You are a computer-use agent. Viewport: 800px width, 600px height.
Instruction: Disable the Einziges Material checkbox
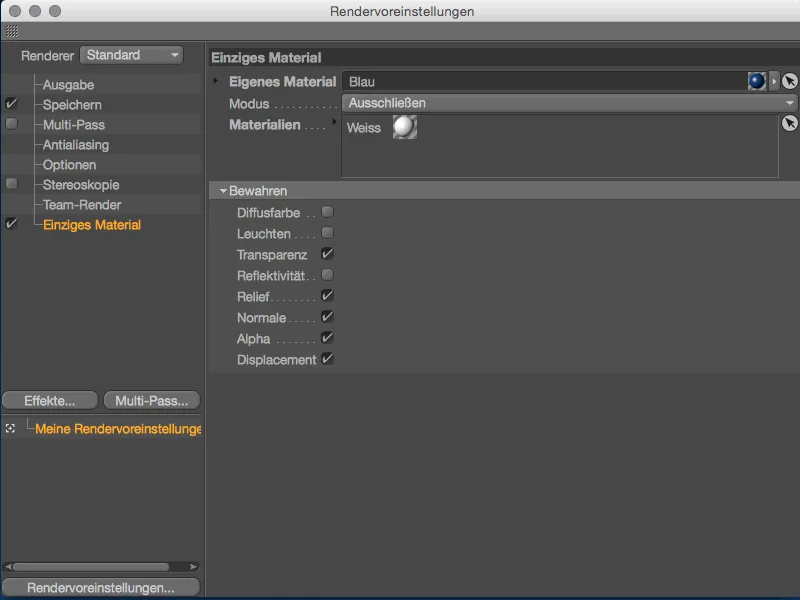(11, 224)
